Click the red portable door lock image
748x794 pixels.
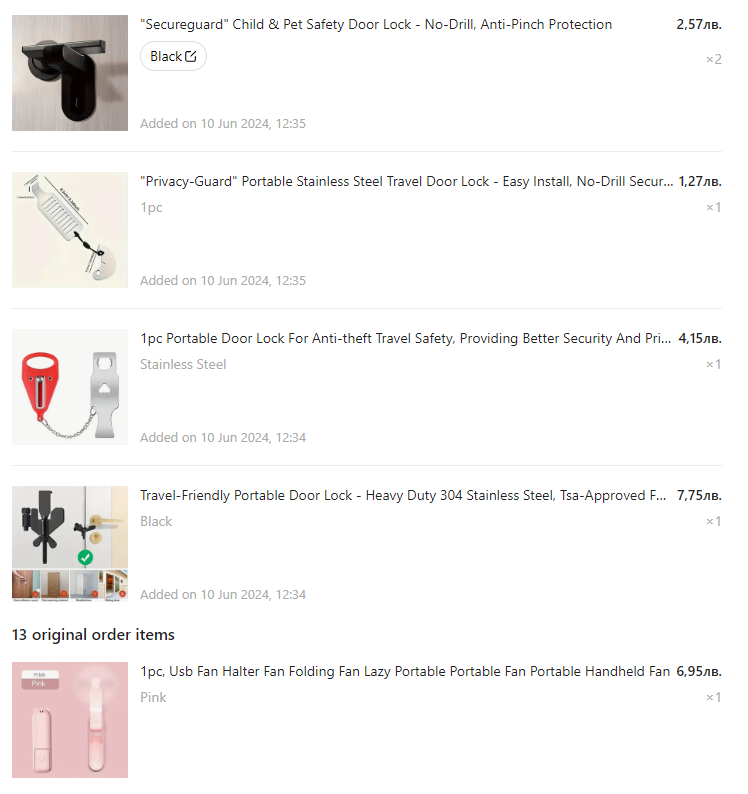[x=70, y=387]
